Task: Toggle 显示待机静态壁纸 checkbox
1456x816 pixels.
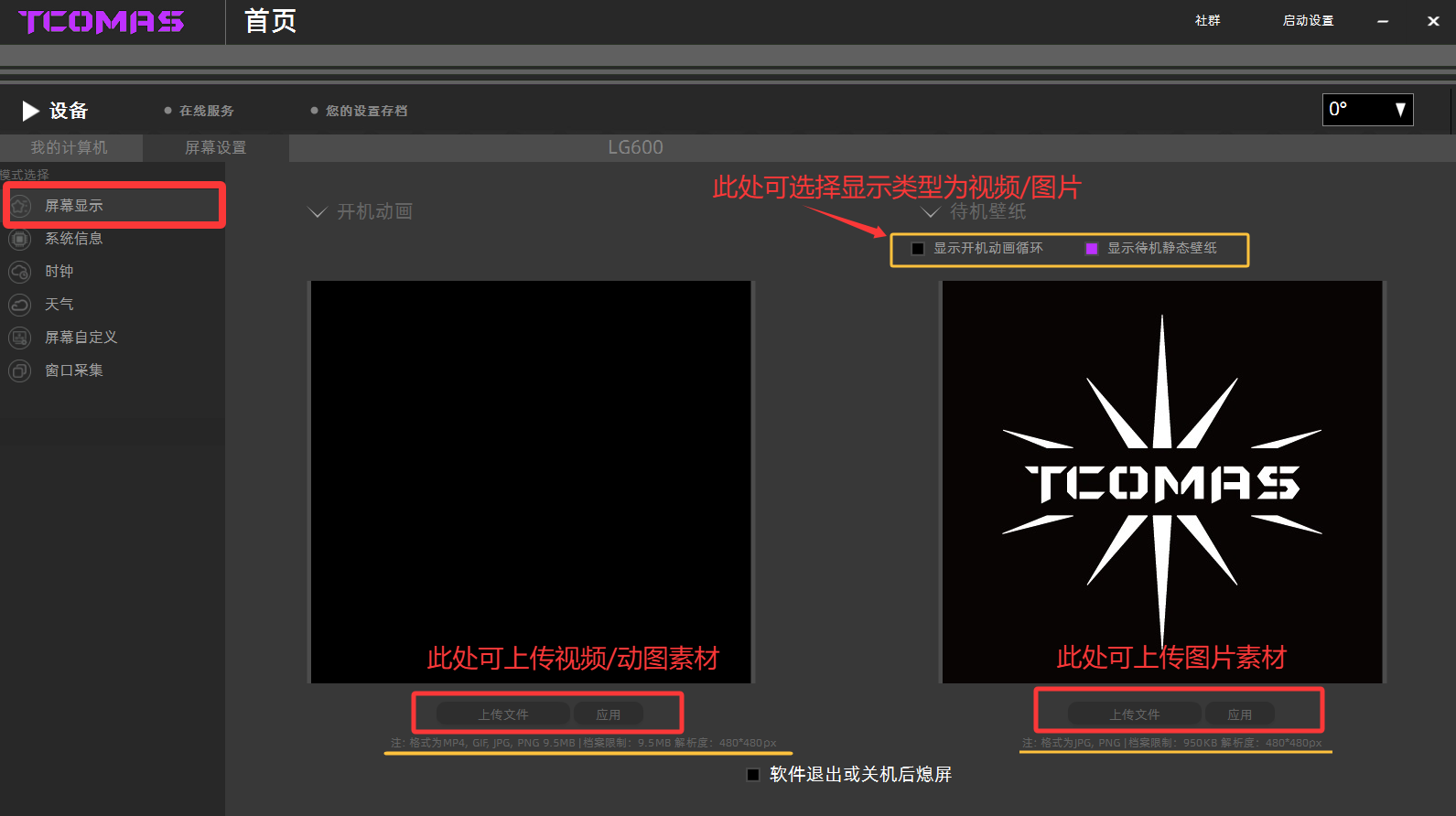Action: 1092,249
